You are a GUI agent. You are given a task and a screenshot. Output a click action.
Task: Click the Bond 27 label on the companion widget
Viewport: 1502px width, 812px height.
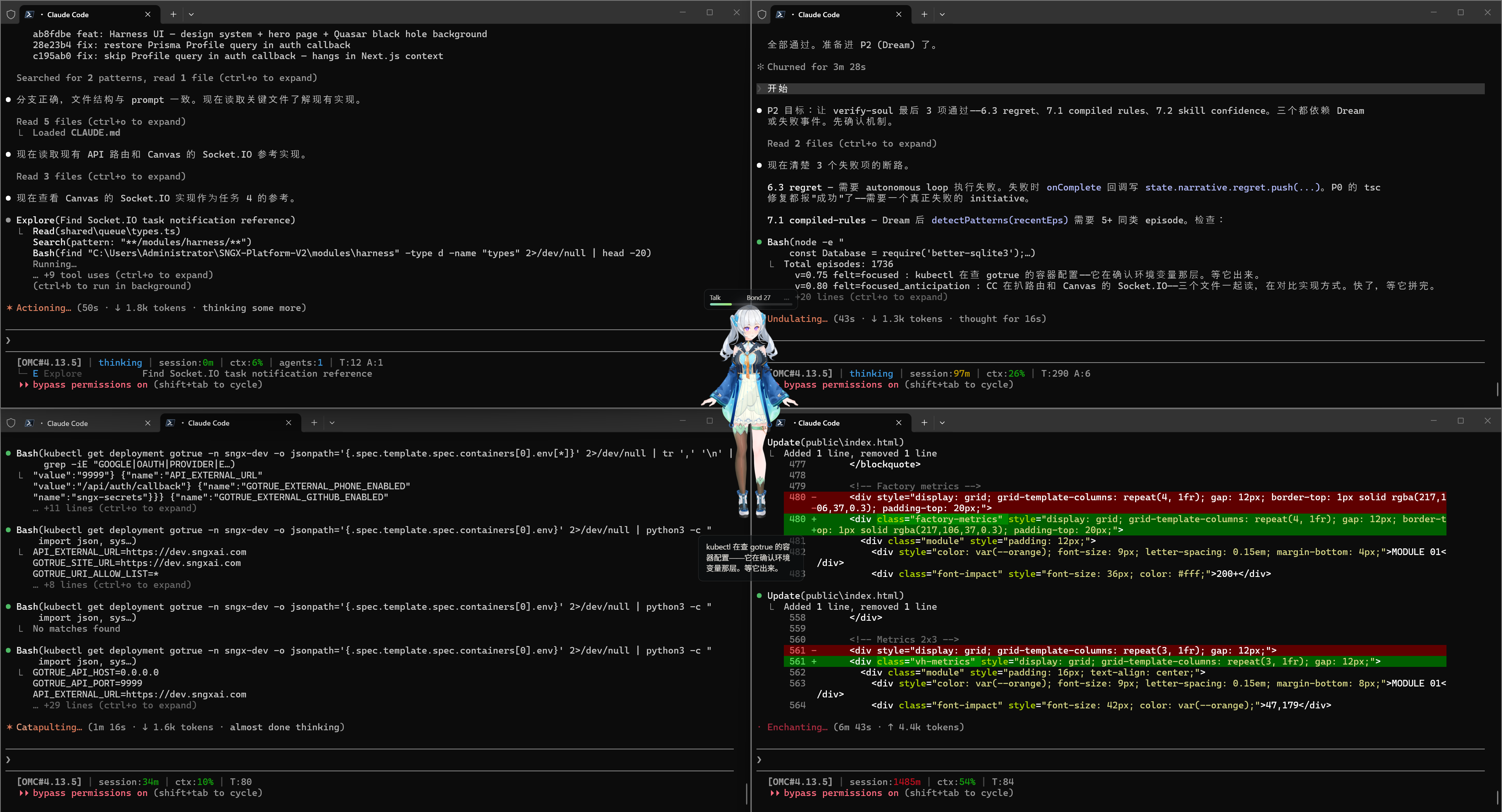click(758, 298)
